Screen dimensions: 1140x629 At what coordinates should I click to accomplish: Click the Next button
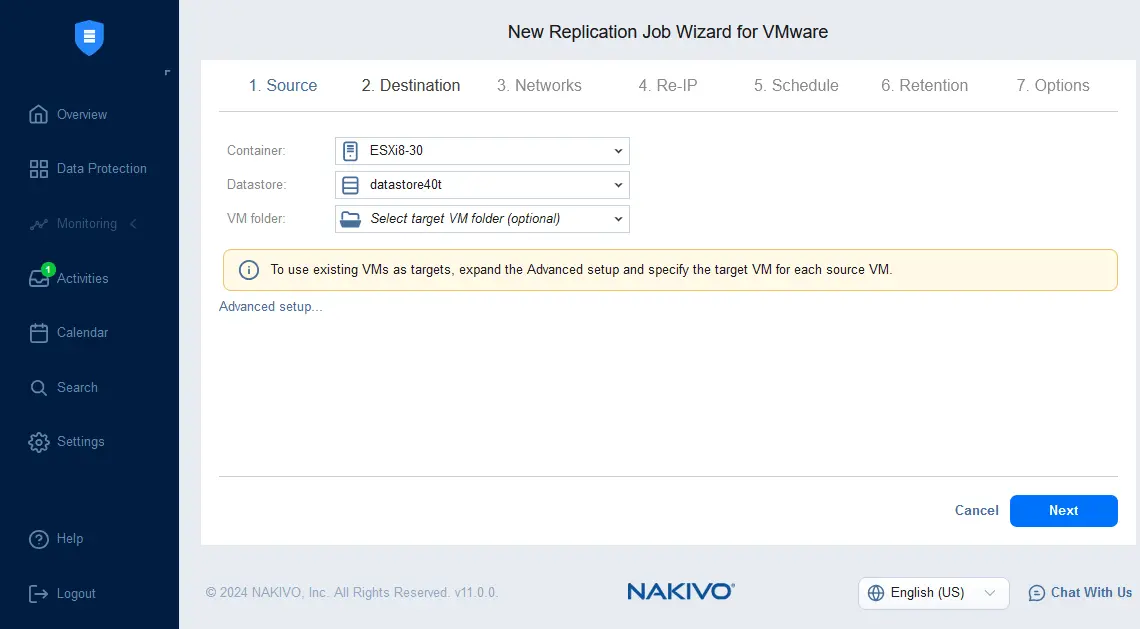pyautogui.click(x=1064, y=510)
